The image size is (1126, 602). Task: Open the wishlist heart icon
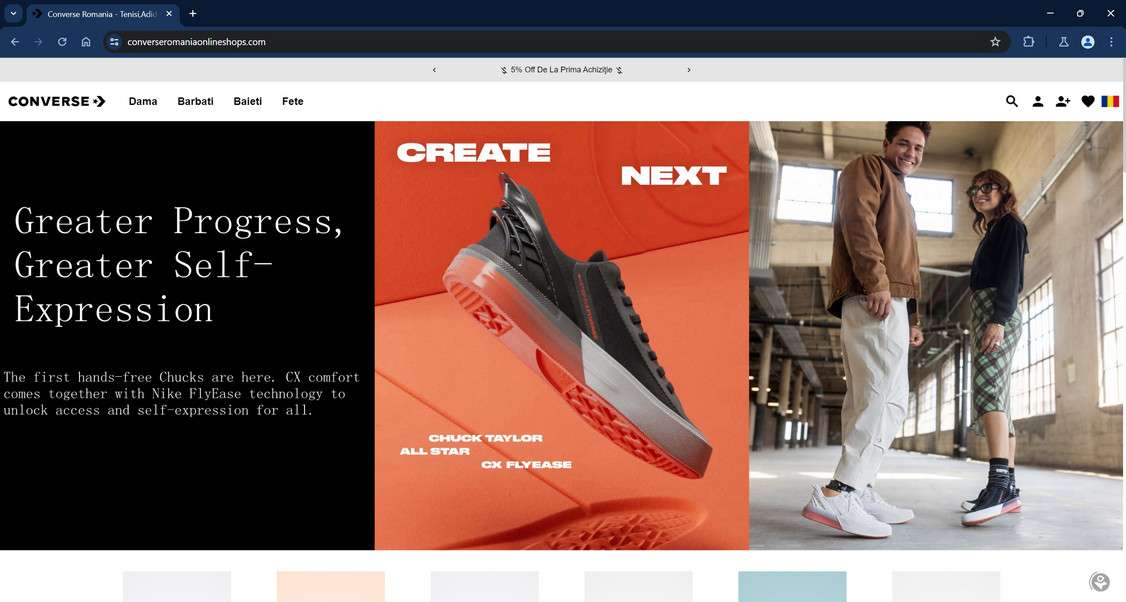tap(1088, 101)
